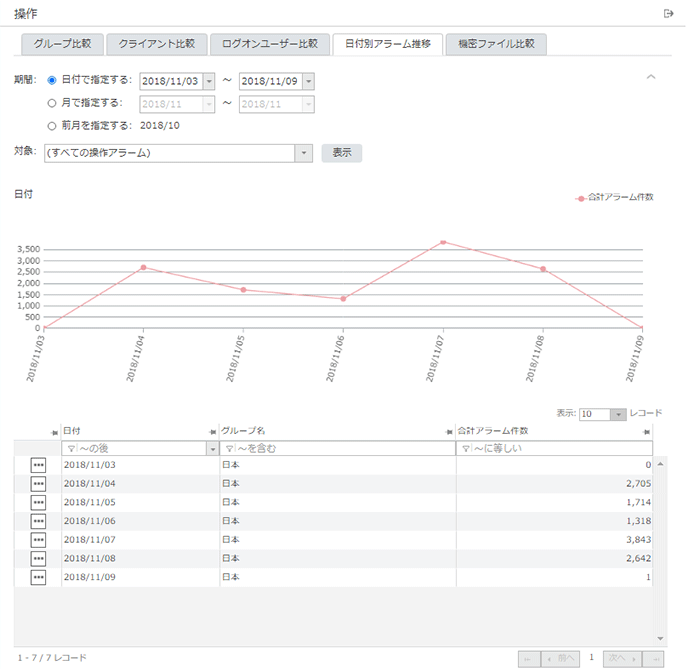Click the ellipsis button for 2018/11/07 row

[x=38, y=540]
